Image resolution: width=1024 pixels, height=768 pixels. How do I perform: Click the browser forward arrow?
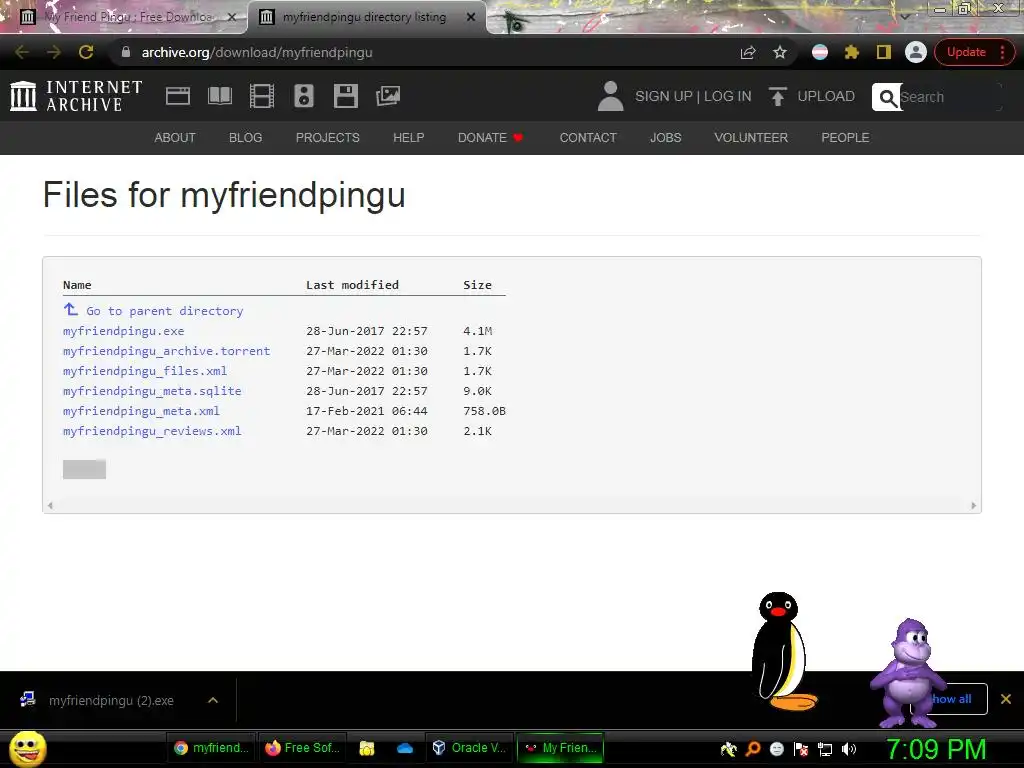tap(54, 52)
